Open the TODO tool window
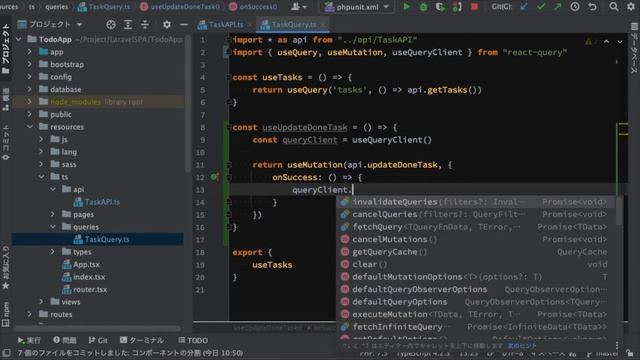The width and height of the screenshot is (640, 360). click(x=193, y=340)
